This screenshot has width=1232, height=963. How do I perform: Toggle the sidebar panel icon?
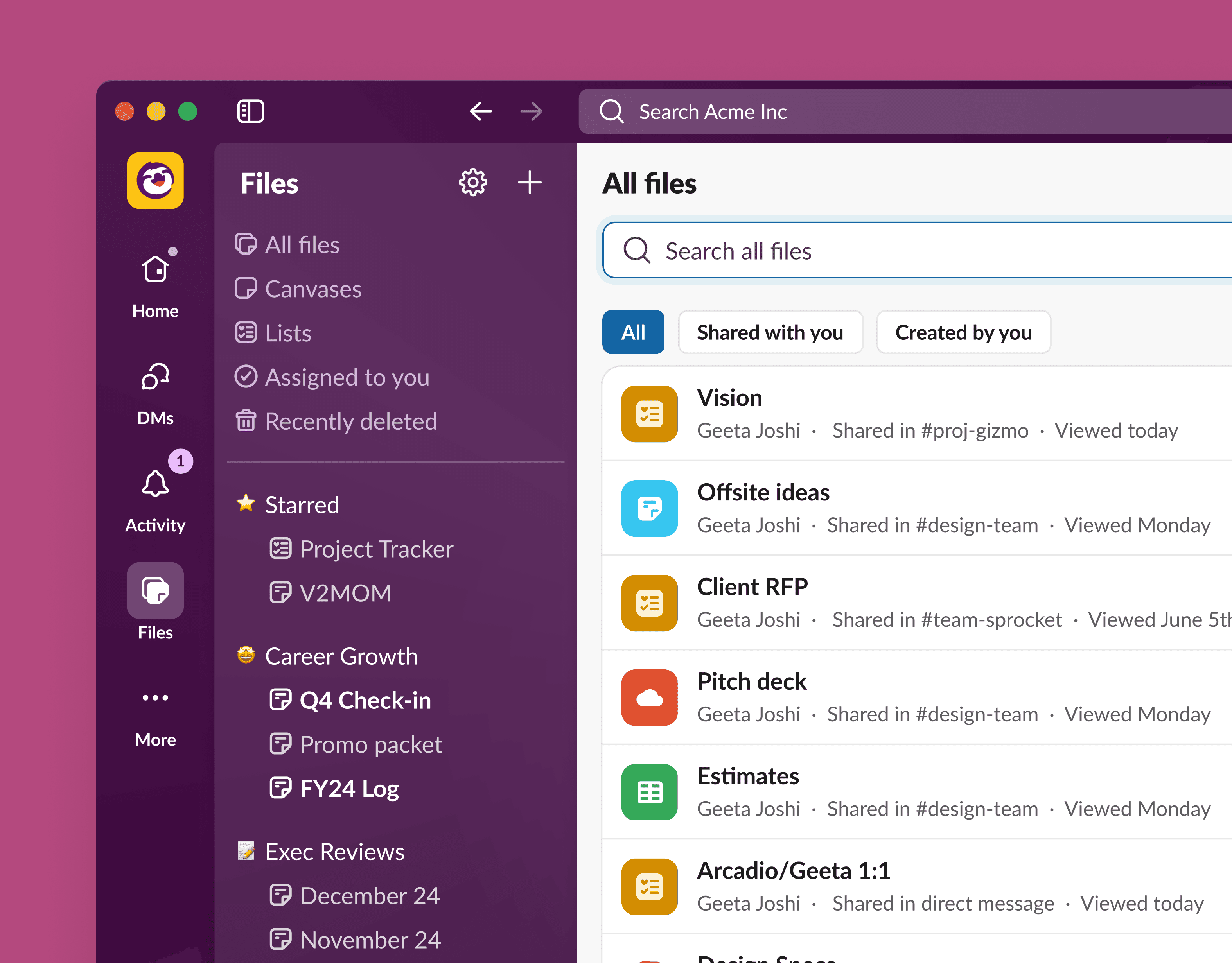click(250, 111)
